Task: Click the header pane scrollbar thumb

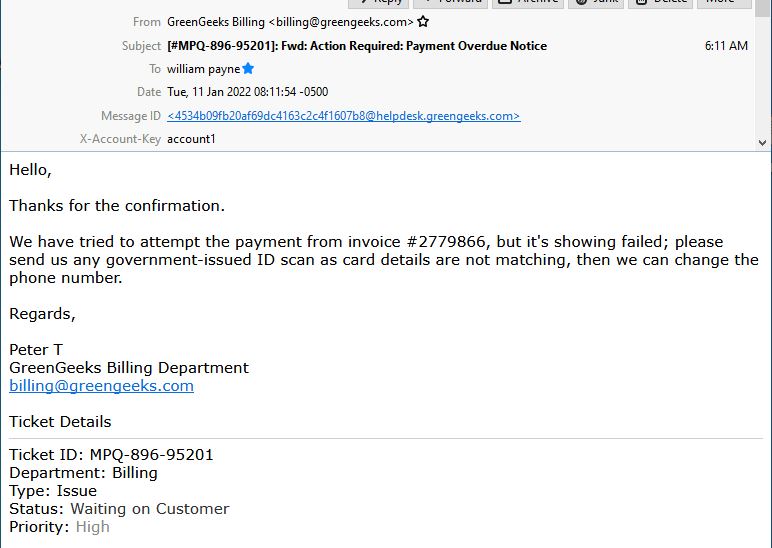Action: [x=762, y=9]
